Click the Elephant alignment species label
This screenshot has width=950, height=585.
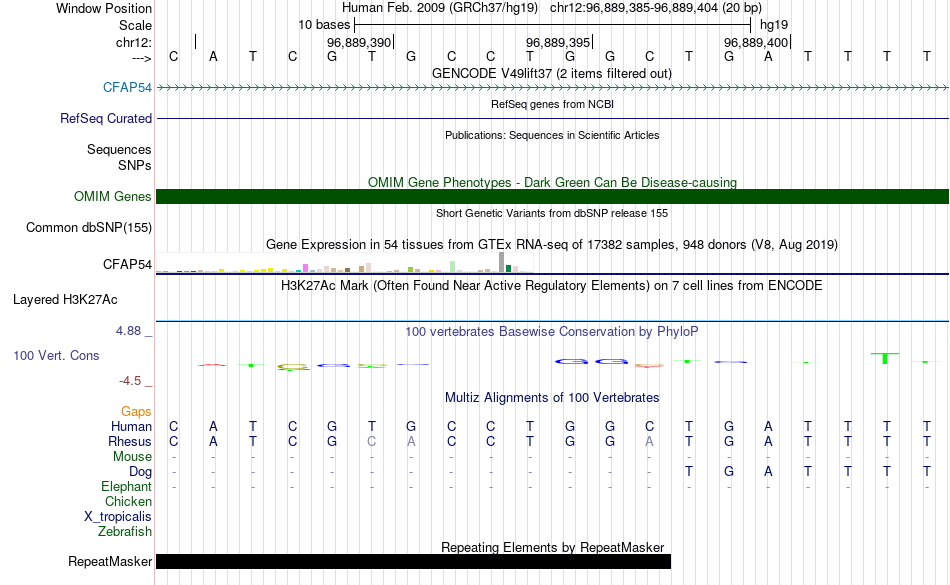(x=126, y=486)
